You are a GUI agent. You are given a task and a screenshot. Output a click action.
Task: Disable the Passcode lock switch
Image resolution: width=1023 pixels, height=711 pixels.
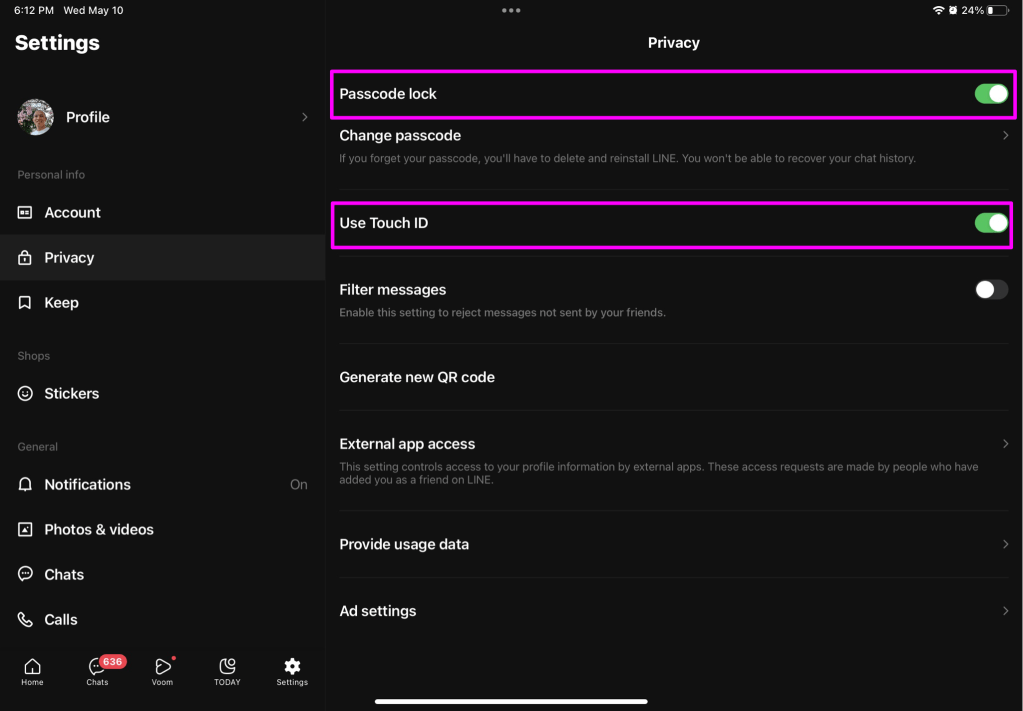coord(991,94)
